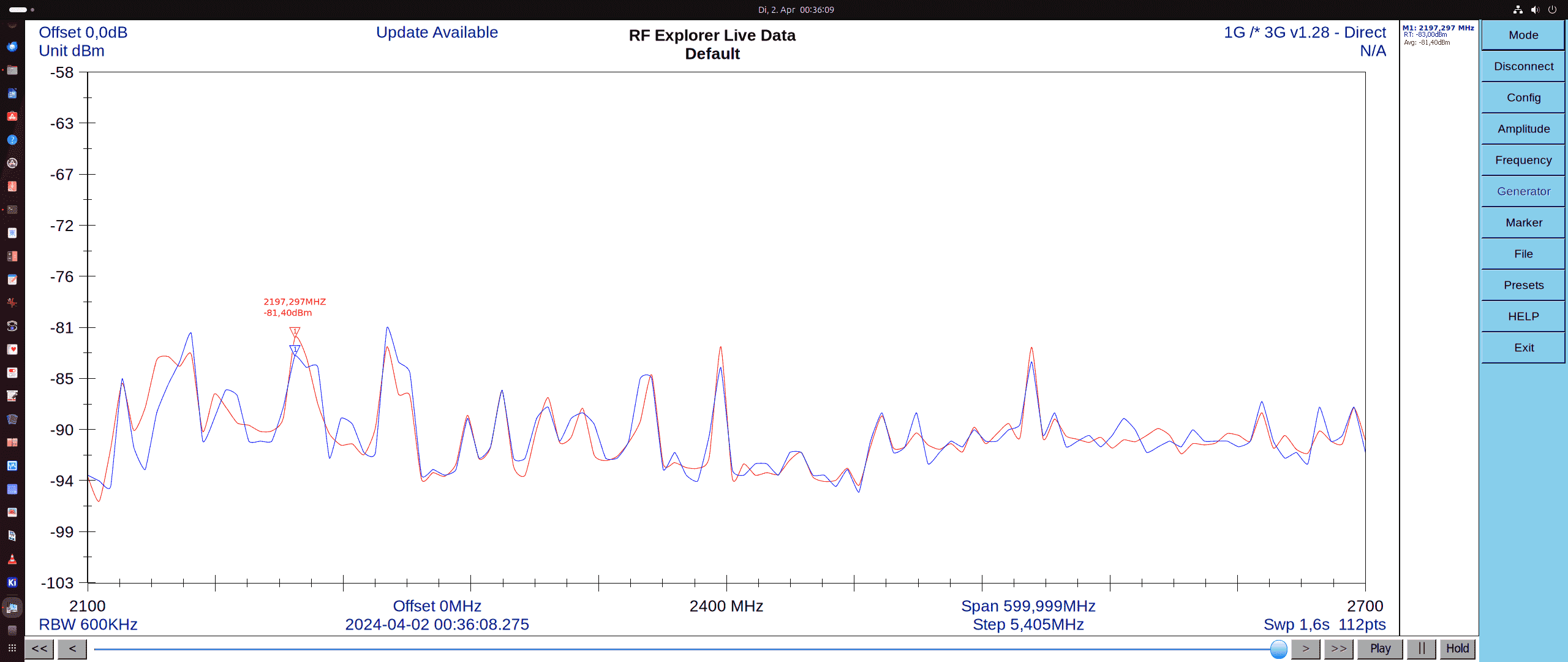Viewport: 1568px width, 662px height.
Task: Open the Software Updater dock icon
Action: [12, 163]
